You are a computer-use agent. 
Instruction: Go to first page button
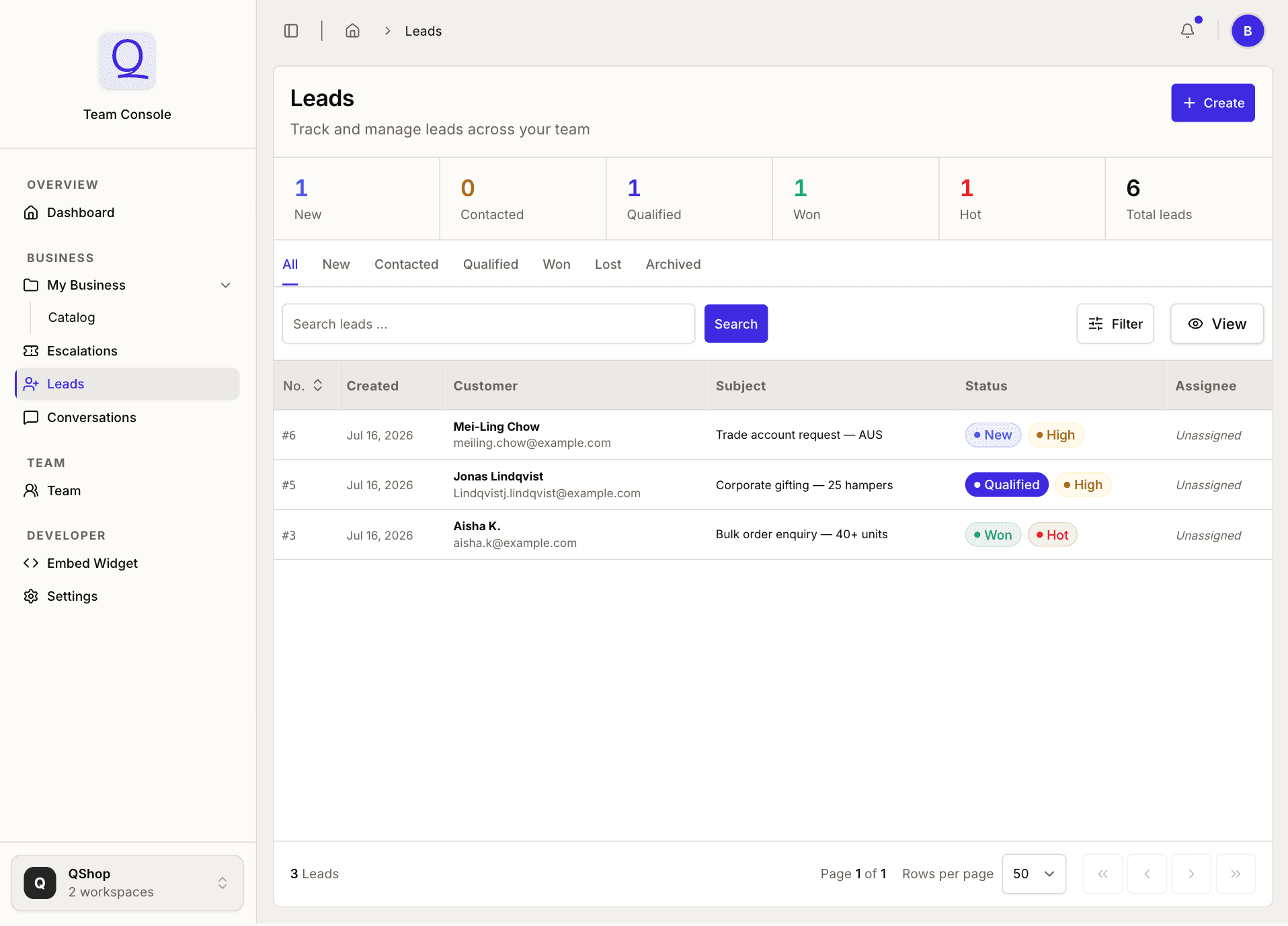(1102, 874)
